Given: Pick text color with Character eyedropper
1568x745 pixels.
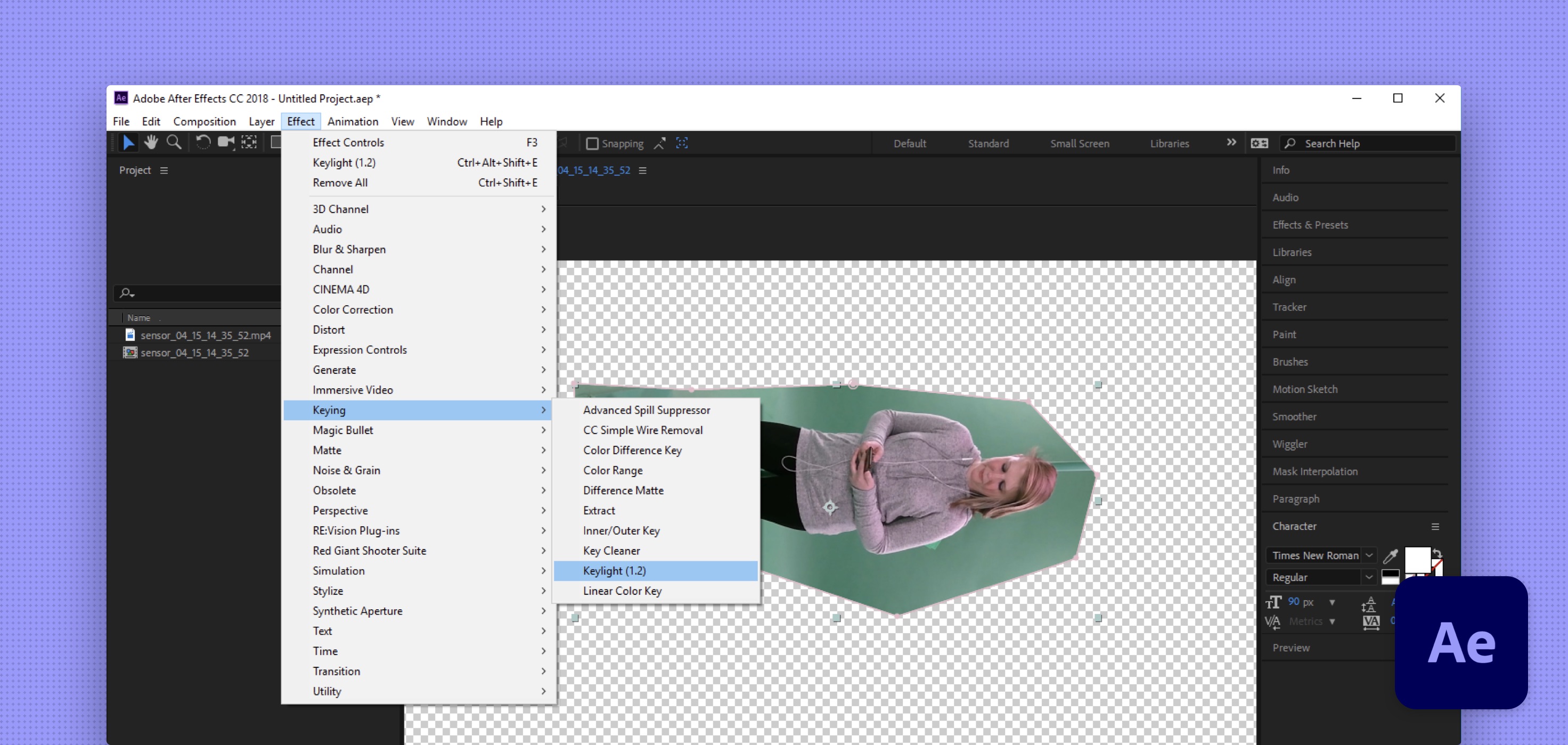Looking at the screenshot, I should click(x=1390, y=556).
